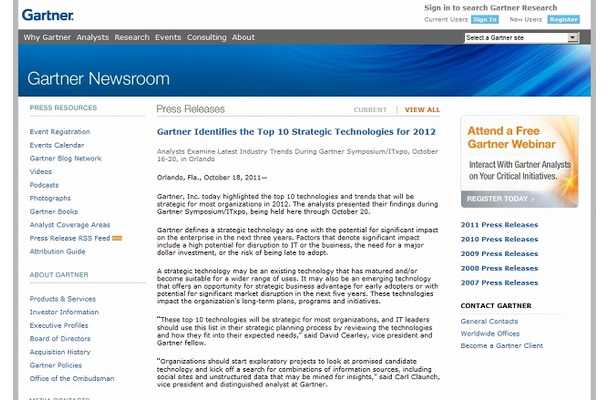Open the Why Gartner menu
This screenshot has width=610, height=400.
point(47,37)
